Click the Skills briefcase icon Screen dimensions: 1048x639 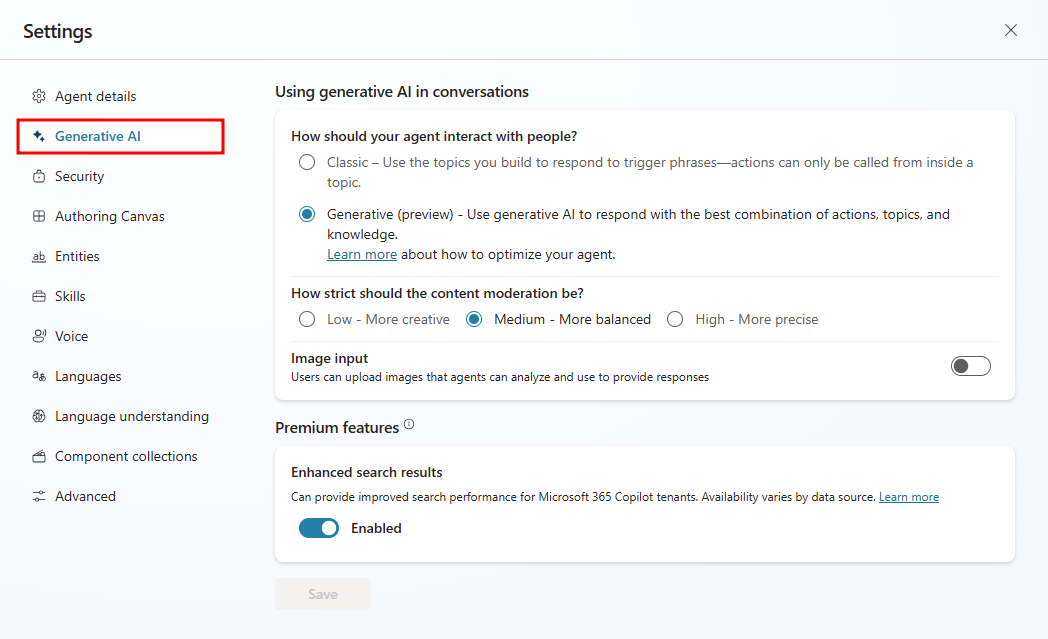(39, 296)
